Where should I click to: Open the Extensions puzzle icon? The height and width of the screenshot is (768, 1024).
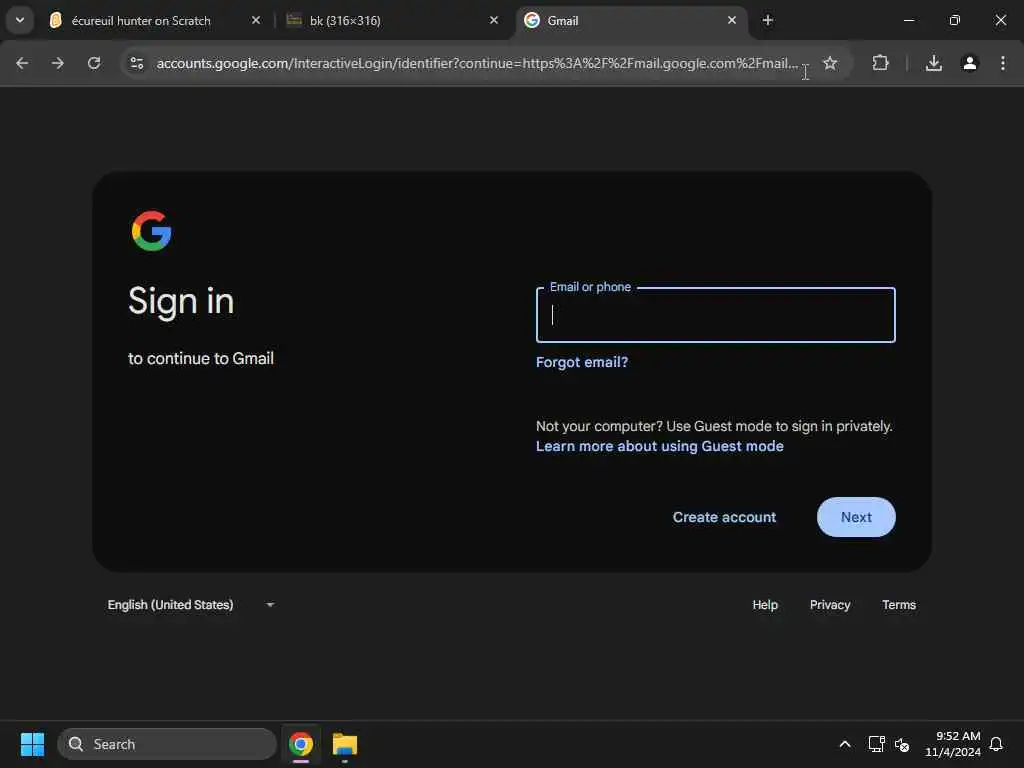pyautogui.click(x=880, y=63)
